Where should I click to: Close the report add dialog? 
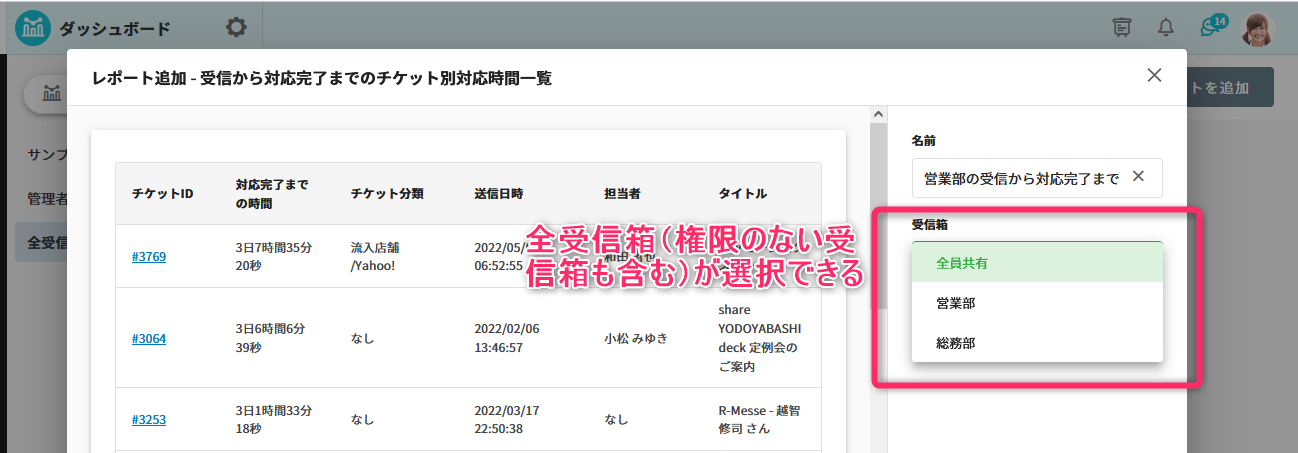1154,75
